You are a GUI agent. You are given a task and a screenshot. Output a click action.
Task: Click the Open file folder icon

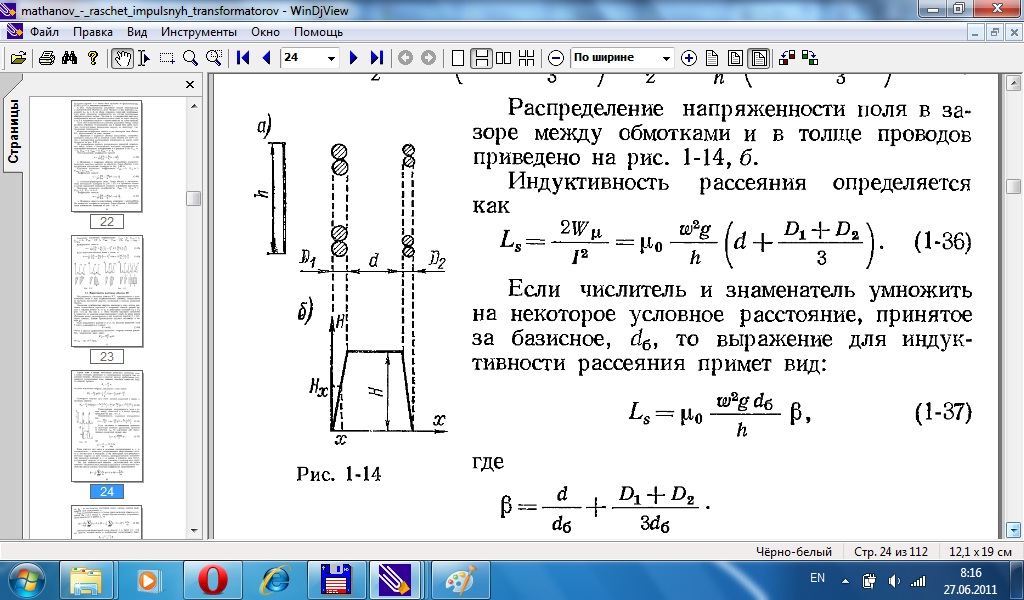(17, 58)
